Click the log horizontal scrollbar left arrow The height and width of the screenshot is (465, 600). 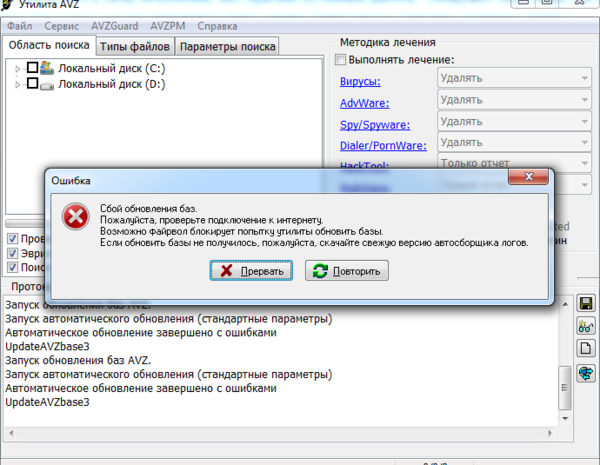click(11, 433)
